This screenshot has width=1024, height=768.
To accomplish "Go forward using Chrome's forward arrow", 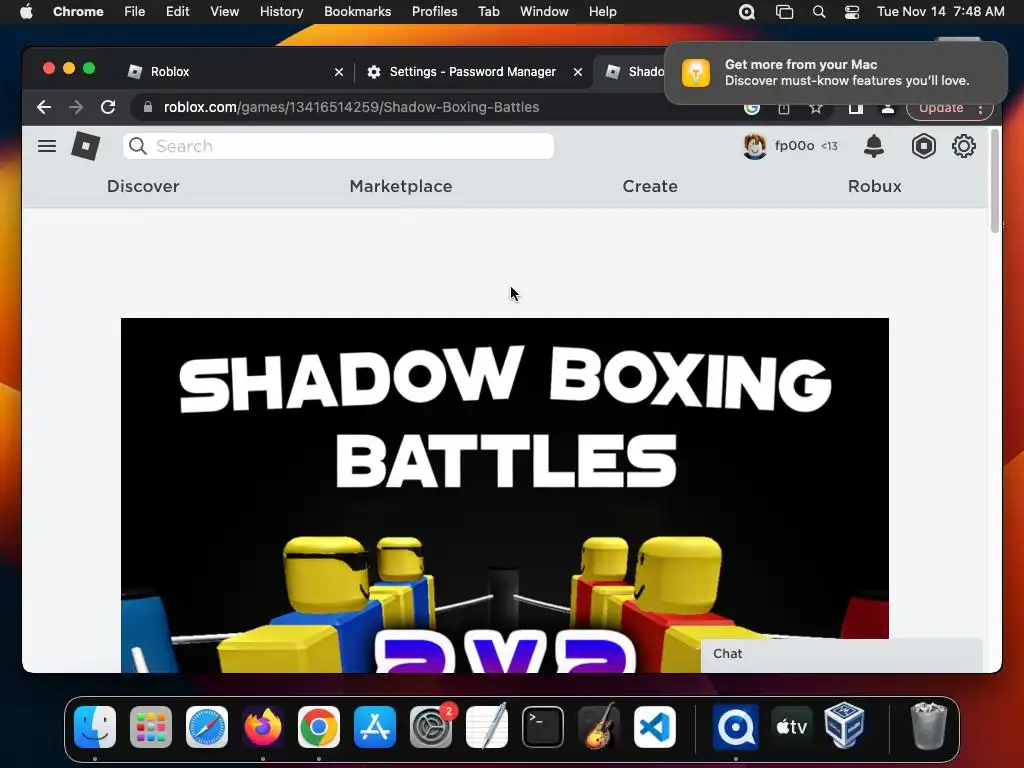I will [76, 107].
